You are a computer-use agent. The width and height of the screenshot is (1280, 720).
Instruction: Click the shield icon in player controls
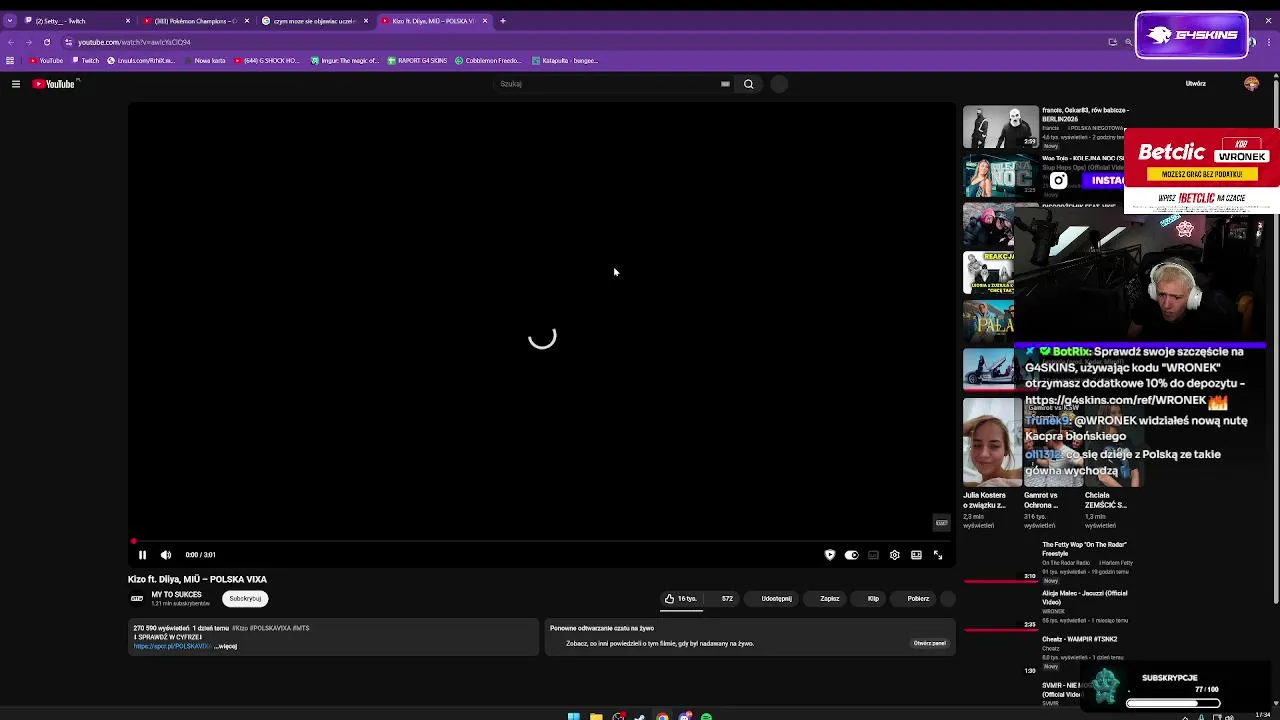[x=829, y=555]
